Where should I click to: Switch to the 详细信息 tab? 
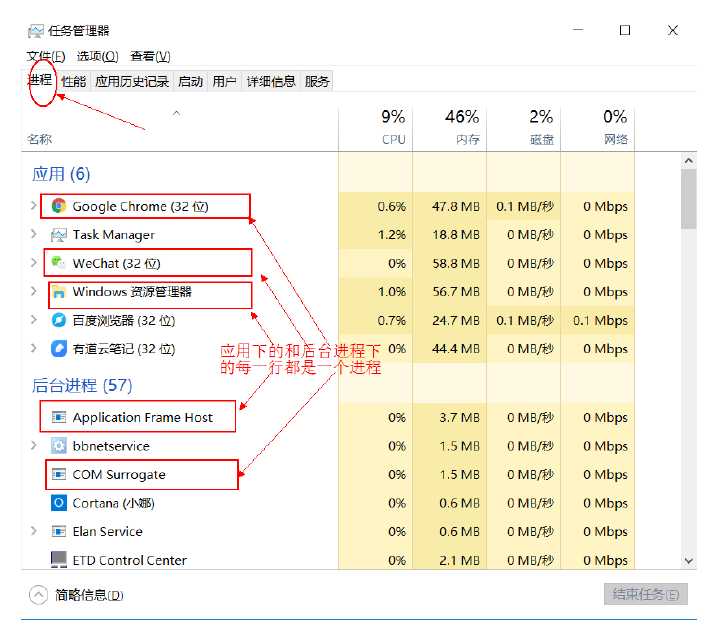point(271,81)
